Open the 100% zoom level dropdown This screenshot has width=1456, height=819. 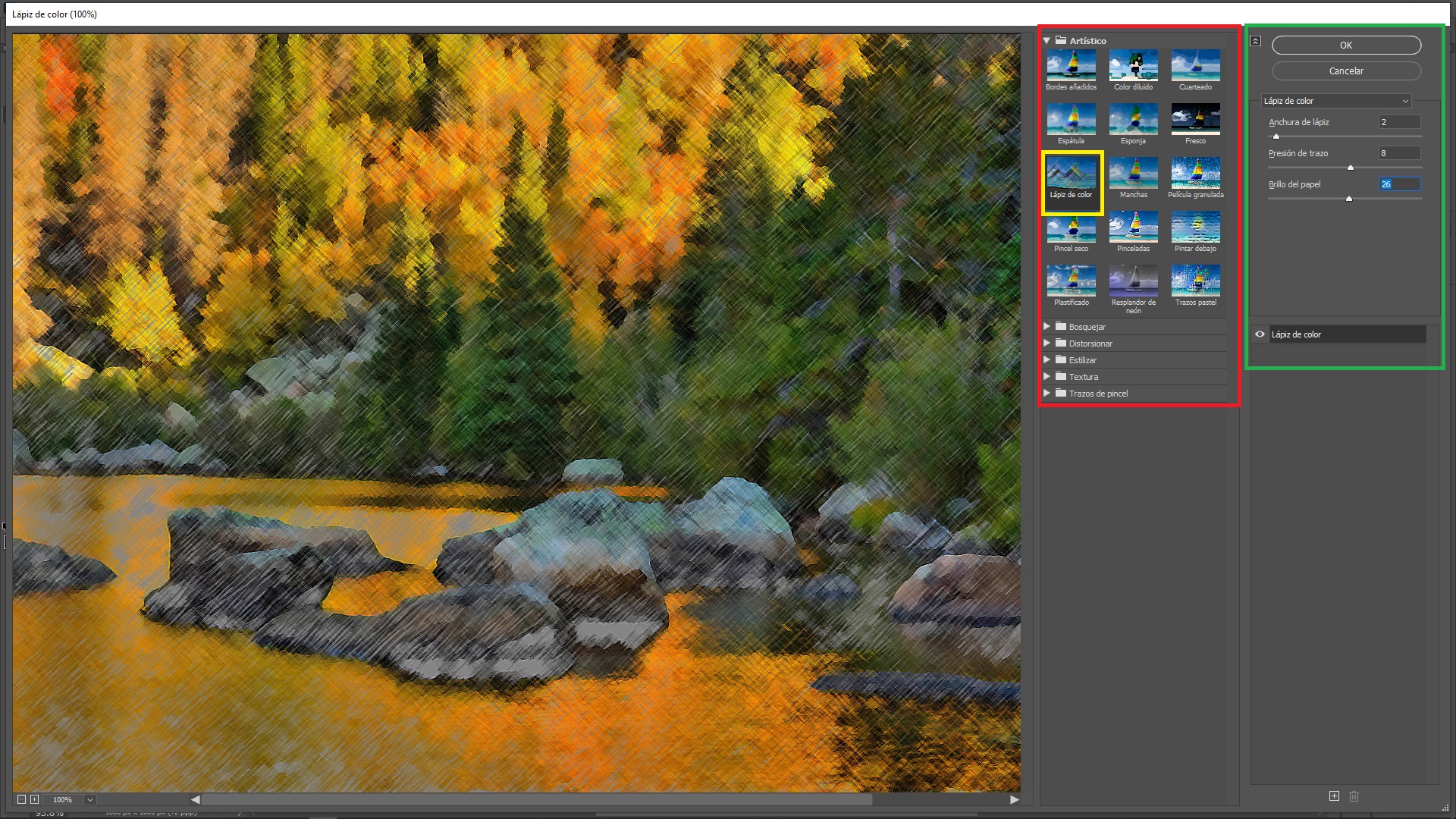pos(89,800)
